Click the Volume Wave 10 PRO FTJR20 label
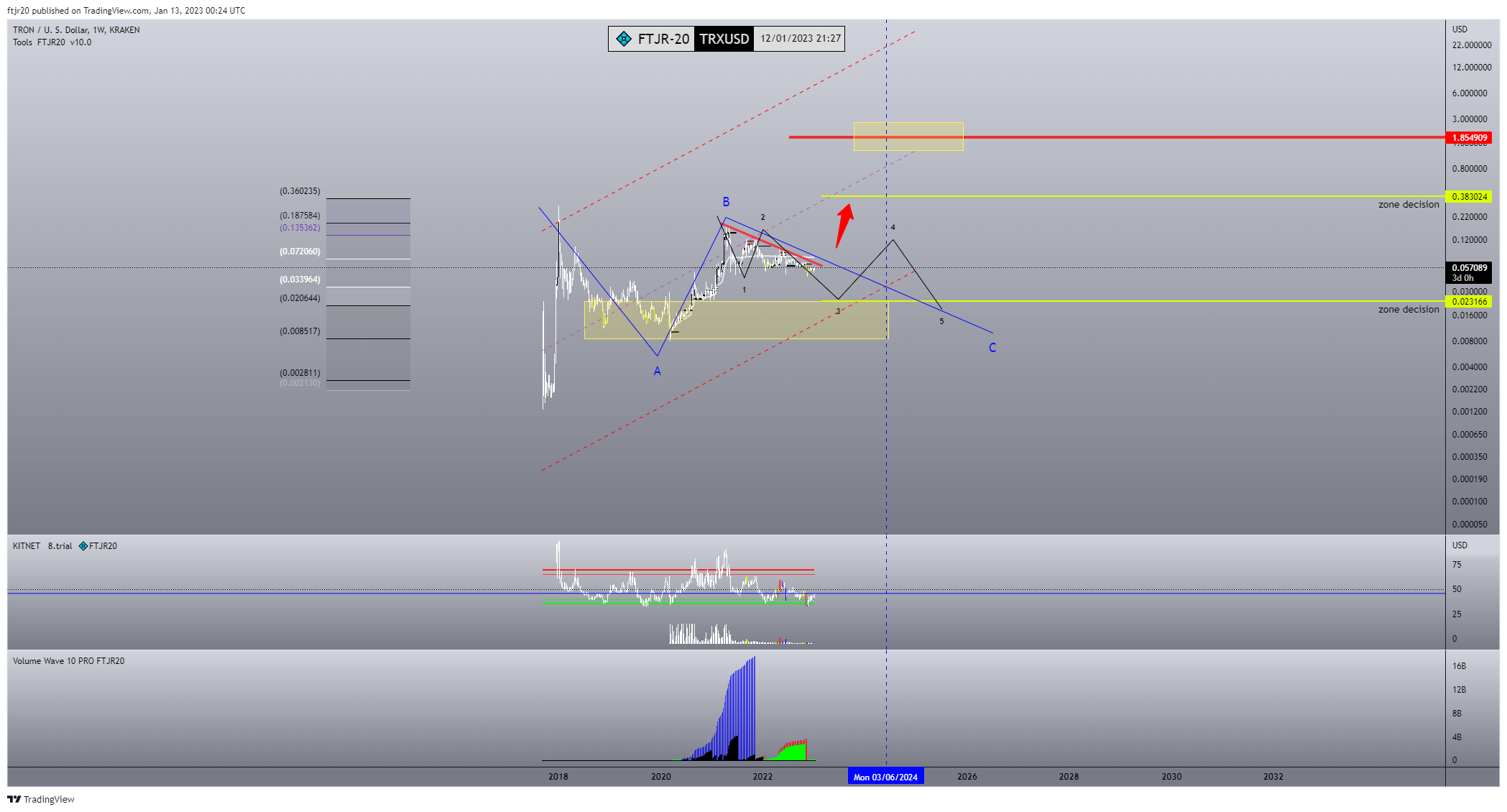Screen dimensions: 1507x812 click(68, 661)
